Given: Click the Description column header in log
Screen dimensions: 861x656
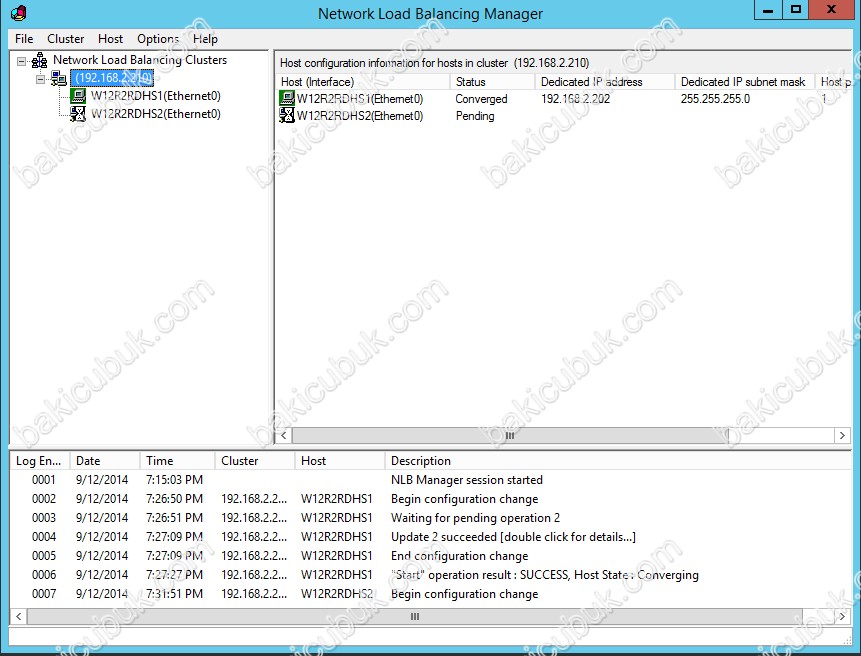Looking at the screenshot, I should point(618,461).
